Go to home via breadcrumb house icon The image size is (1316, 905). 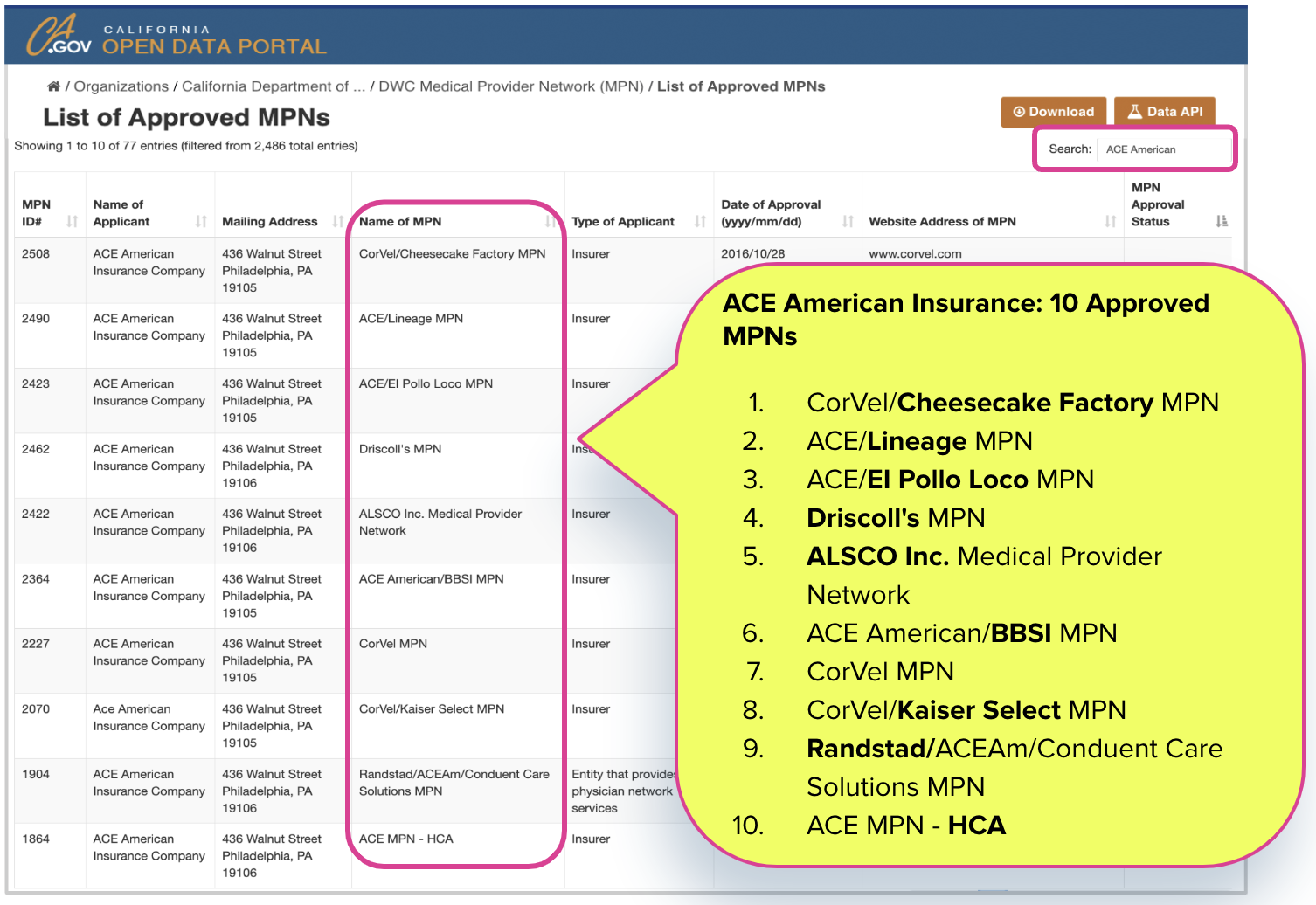click(x=53, y=86)
